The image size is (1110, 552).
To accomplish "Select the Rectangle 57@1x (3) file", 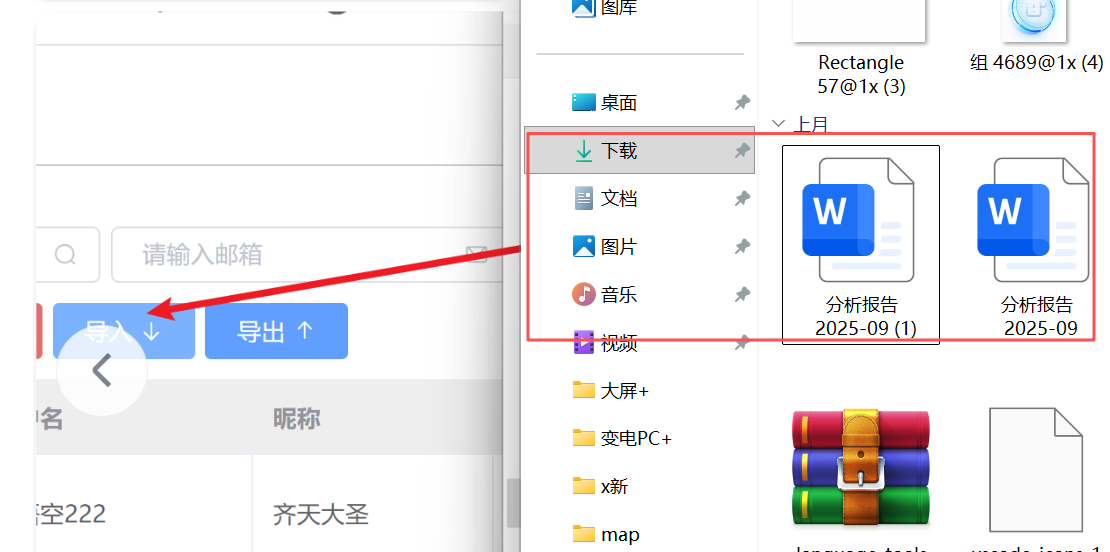I will click(861, 48).
